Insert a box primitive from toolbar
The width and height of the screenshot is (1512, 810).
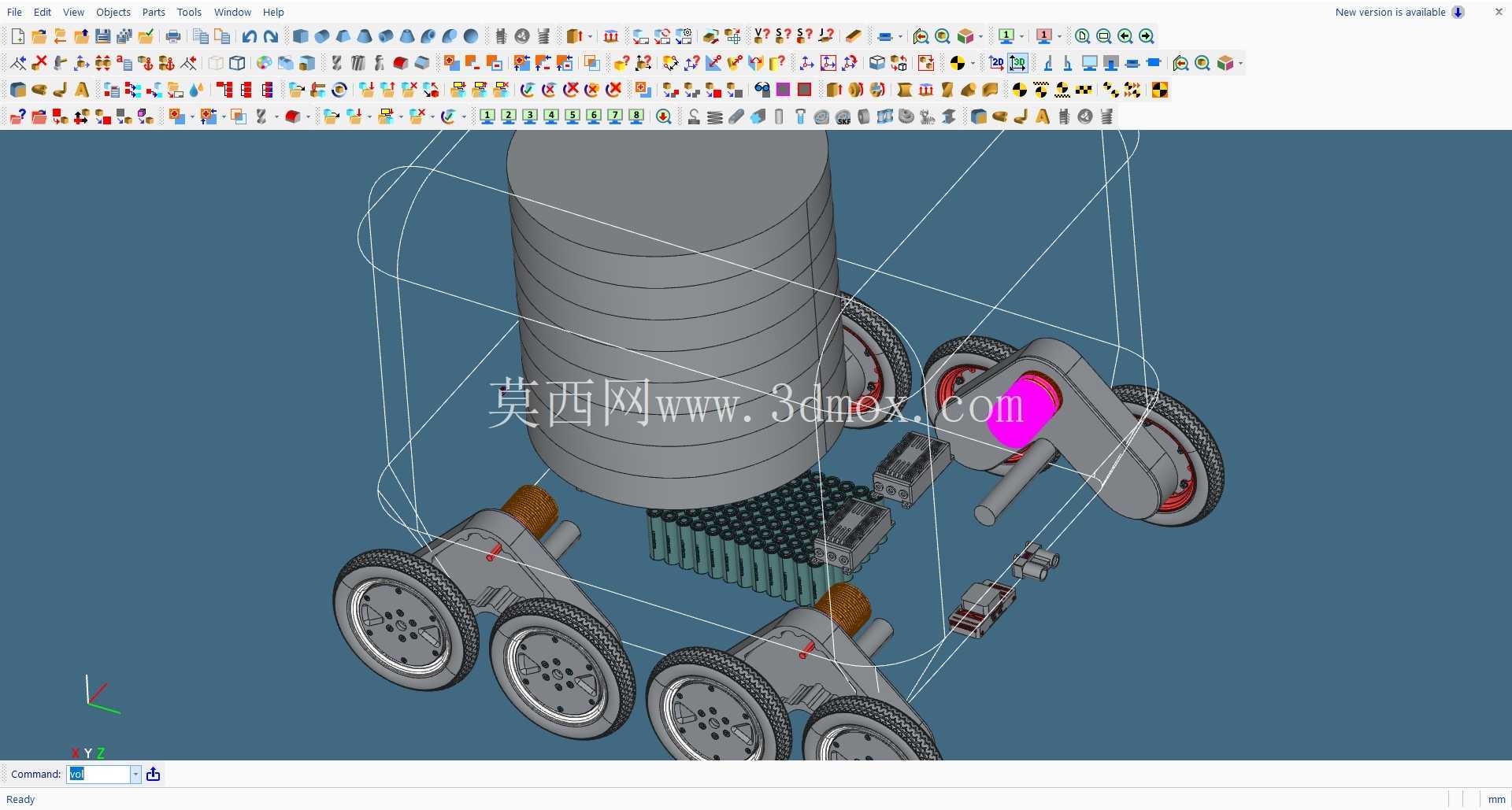click(300, 36)
